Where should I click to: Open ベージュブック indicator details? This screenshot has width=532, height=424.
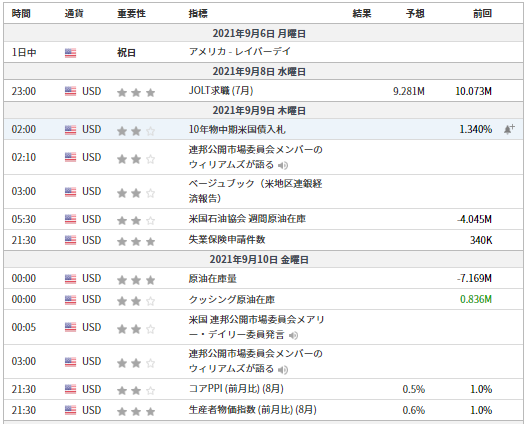255,191
